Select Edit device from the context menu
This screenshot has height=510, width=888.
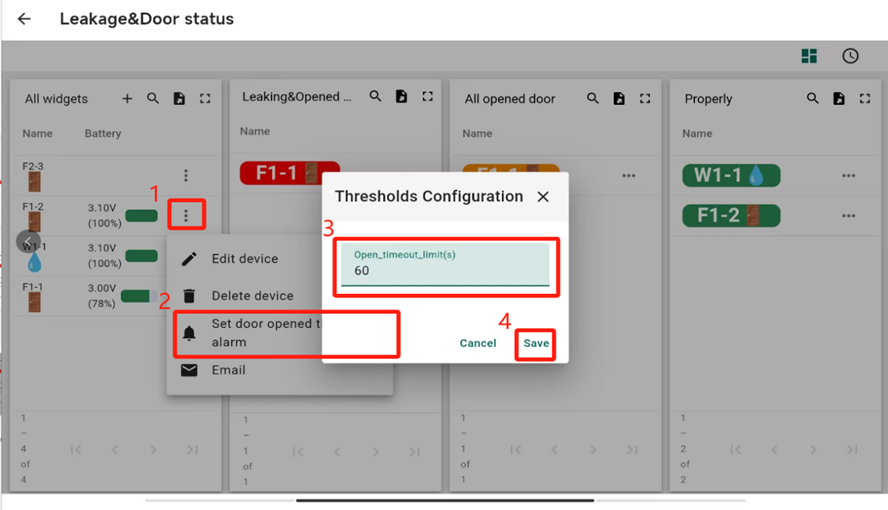tap(245, 259)
